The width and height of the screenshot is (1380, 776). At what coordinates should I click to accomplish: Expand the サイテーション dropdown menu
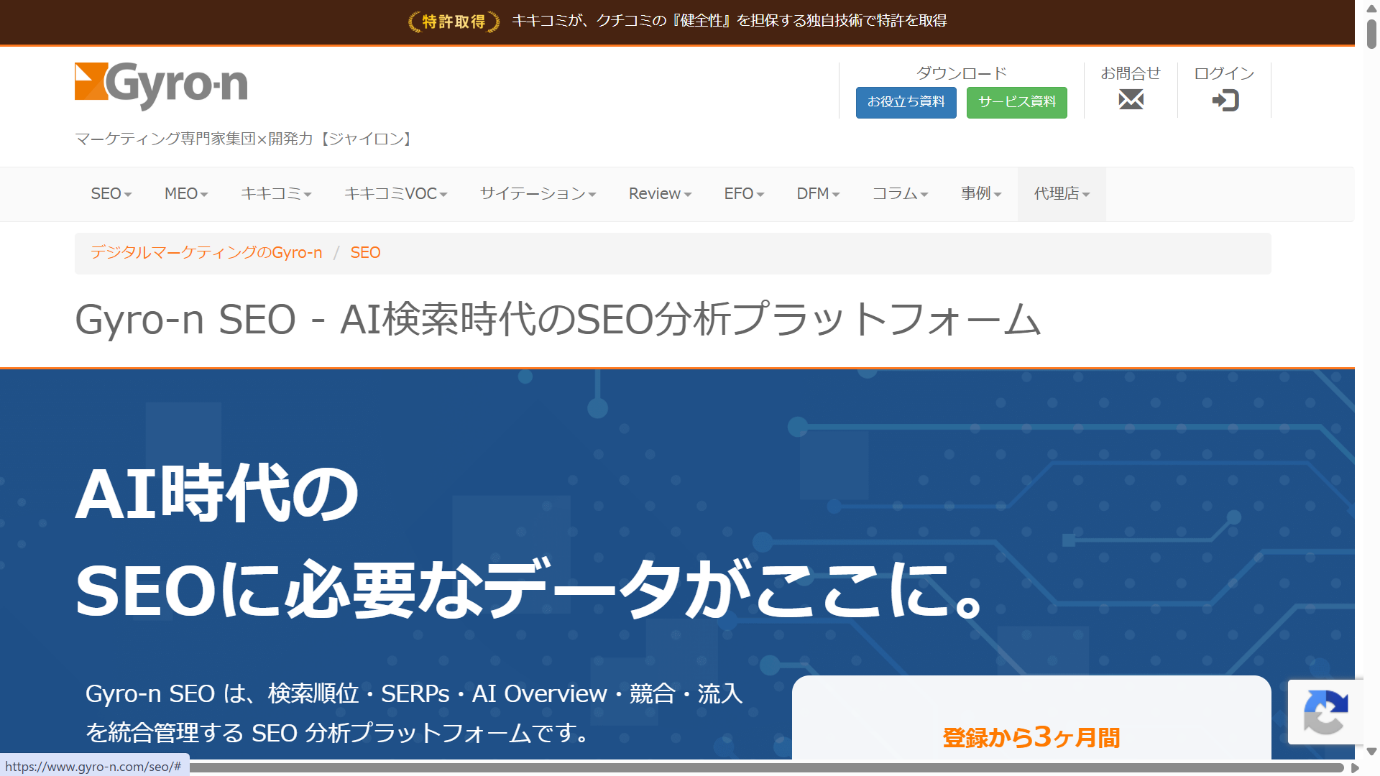pyautogui.click(x=538, y=194)
